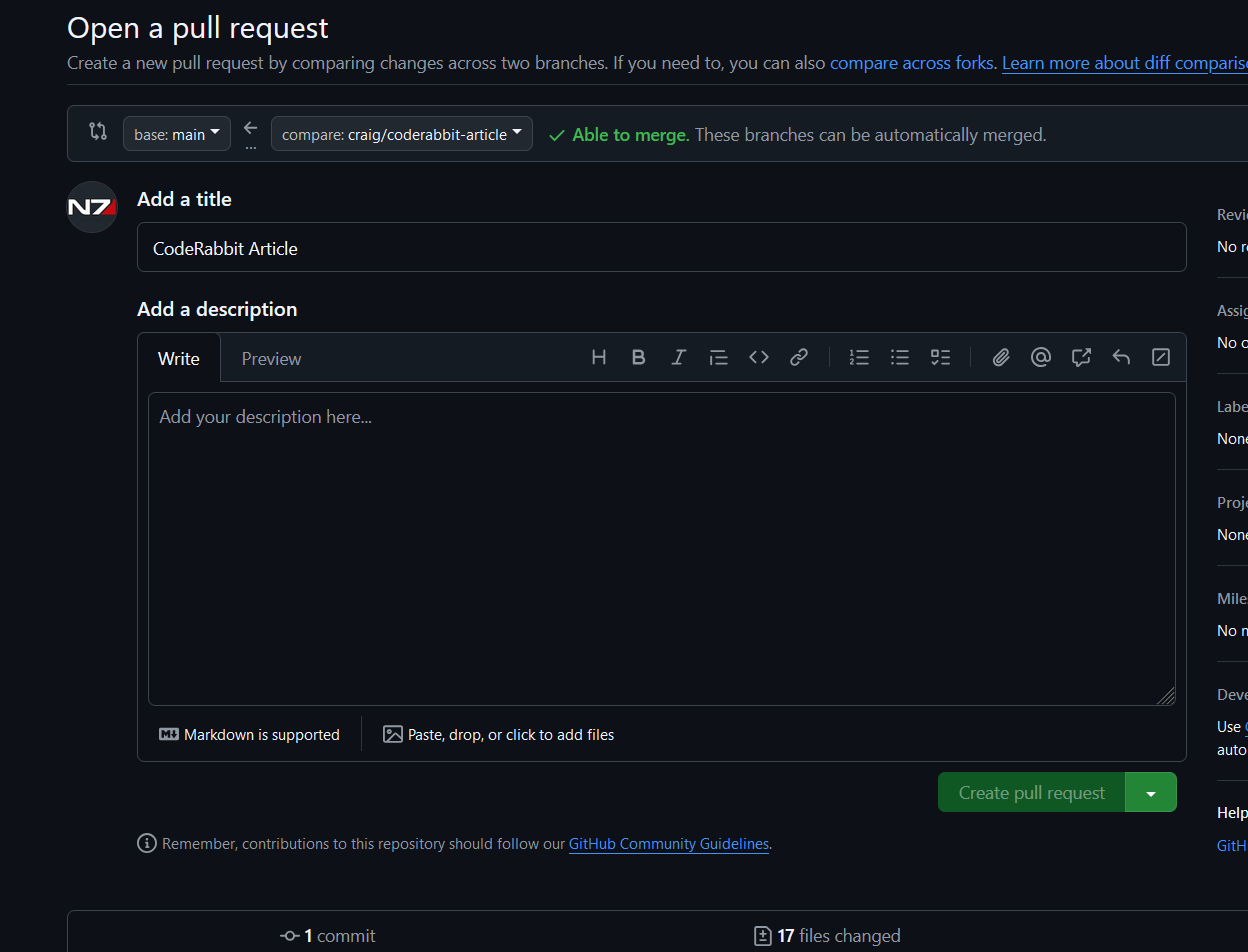Click the image icon to add files
This screenshot has width=1248, height=952.
tap(393, 734)
